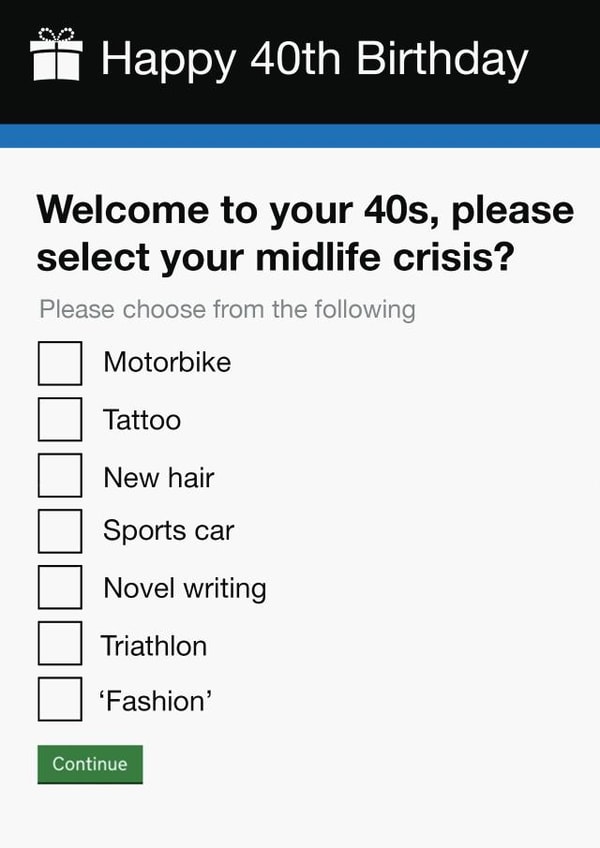Check the Sports car checkbox

pos(59,532)
